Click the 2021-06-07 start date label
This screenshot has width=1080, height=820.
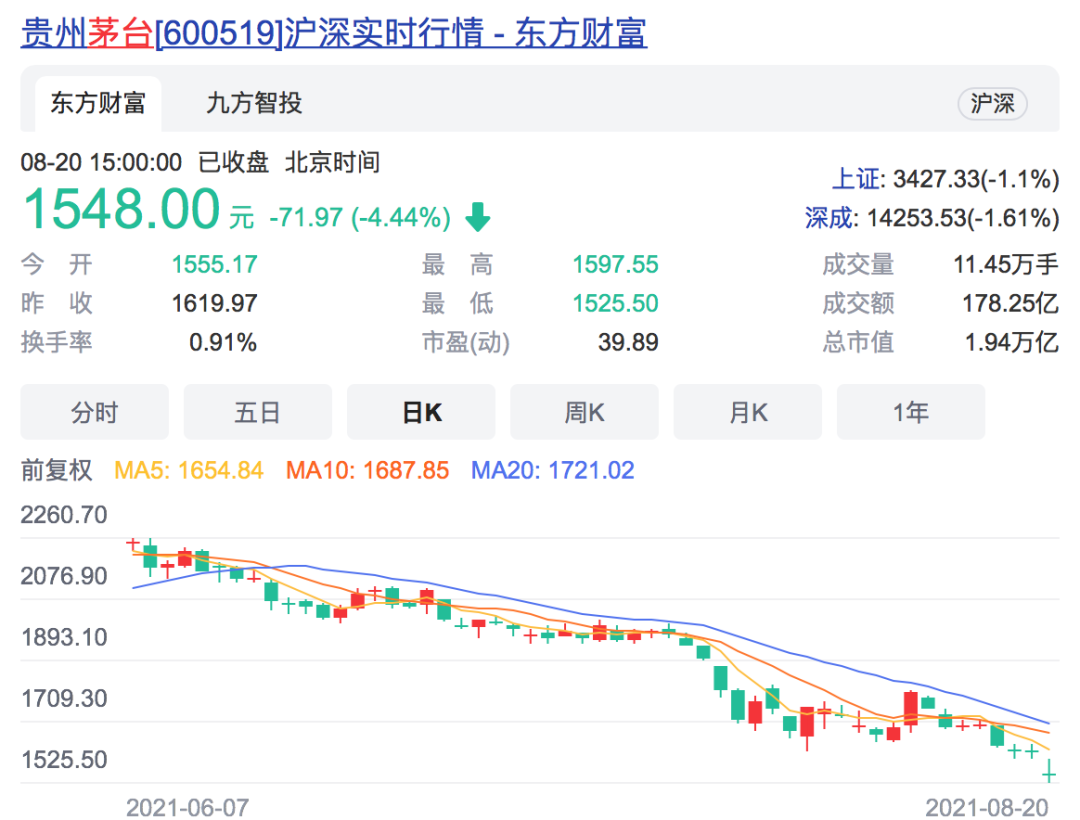coord(187,807)
